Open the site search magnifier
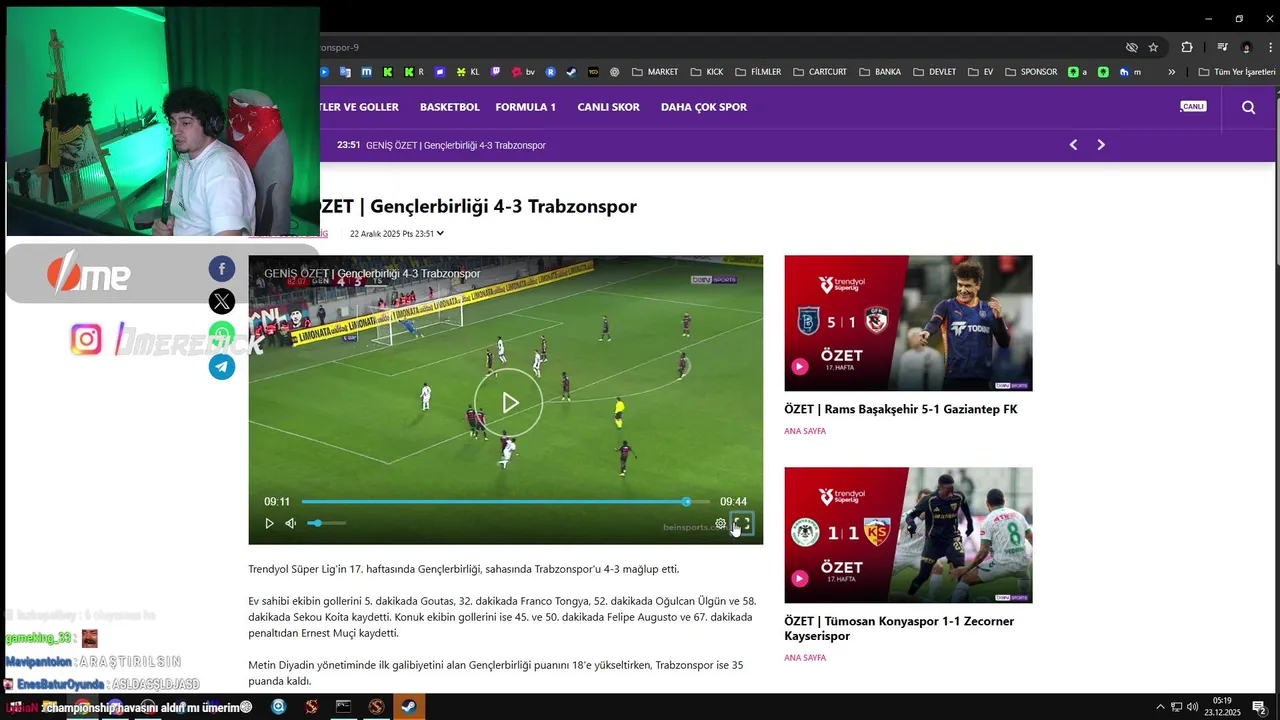This screenshot has width=1280, height=720. (1248, 107)
